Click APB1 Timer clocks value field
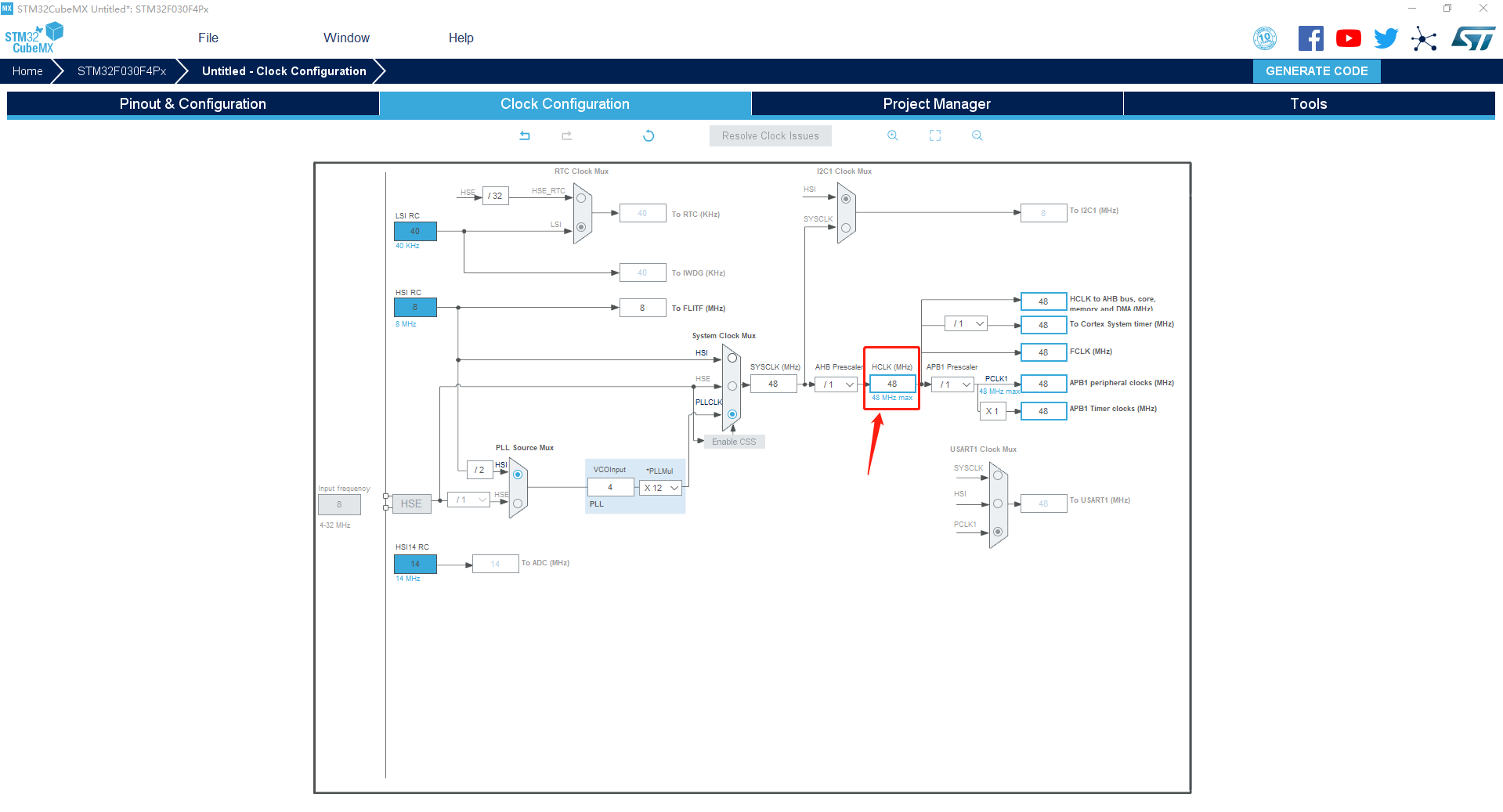The width and height of the screenshot is (1503, 812). (1043, 411)
